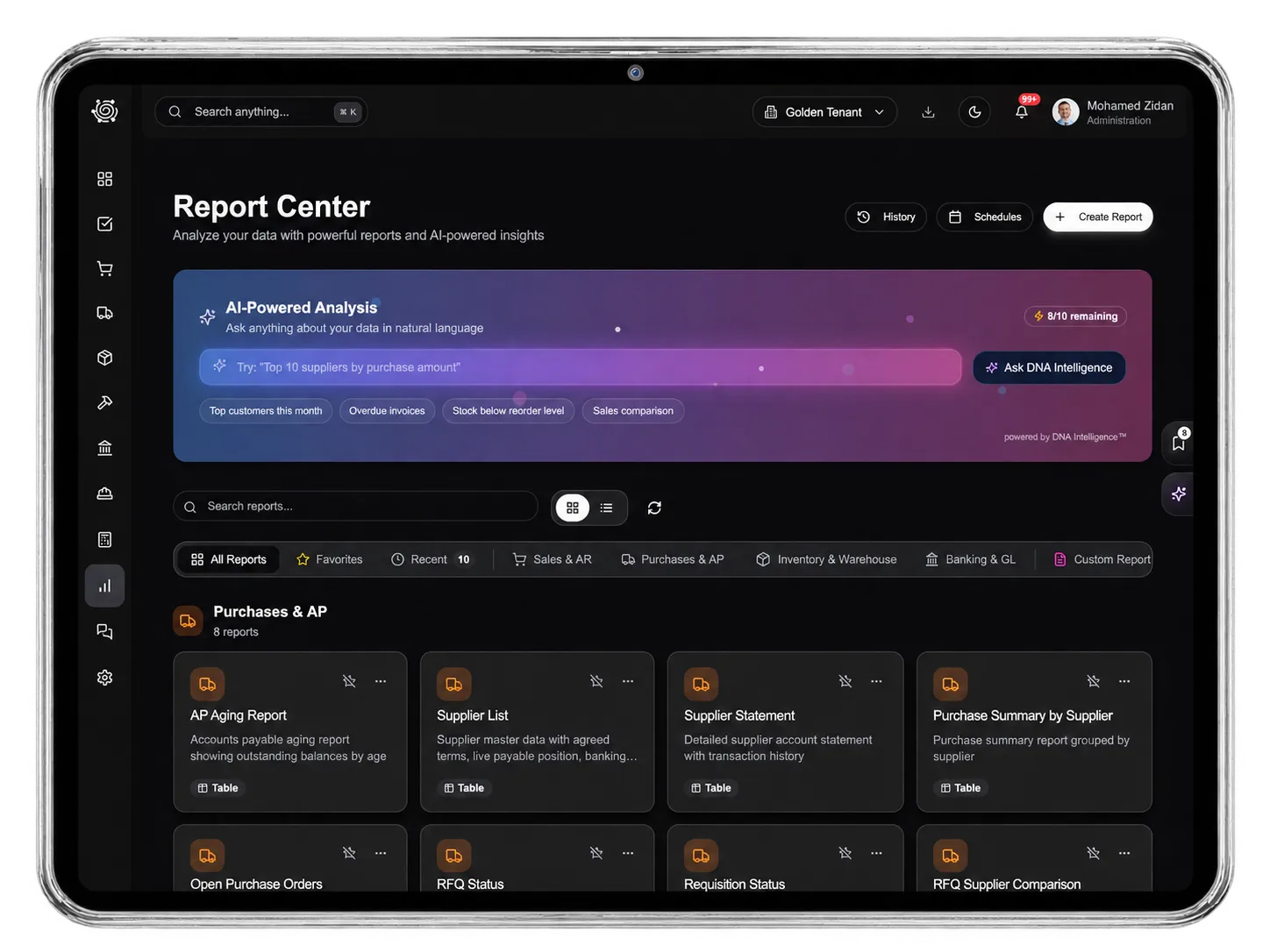Click the app logo in top-left corner
Image resolution: width=1270 pixels, height=952 pixels.
click(x=104, y=111)
